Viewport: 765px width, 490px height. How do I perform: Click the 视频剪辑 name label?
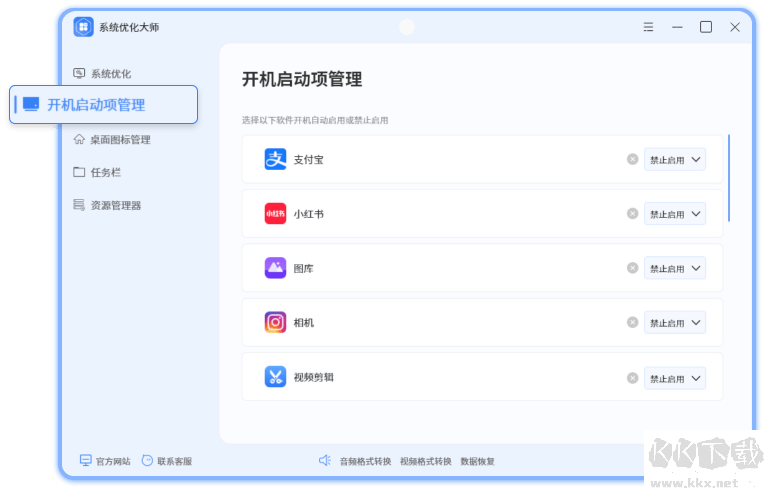314,377
